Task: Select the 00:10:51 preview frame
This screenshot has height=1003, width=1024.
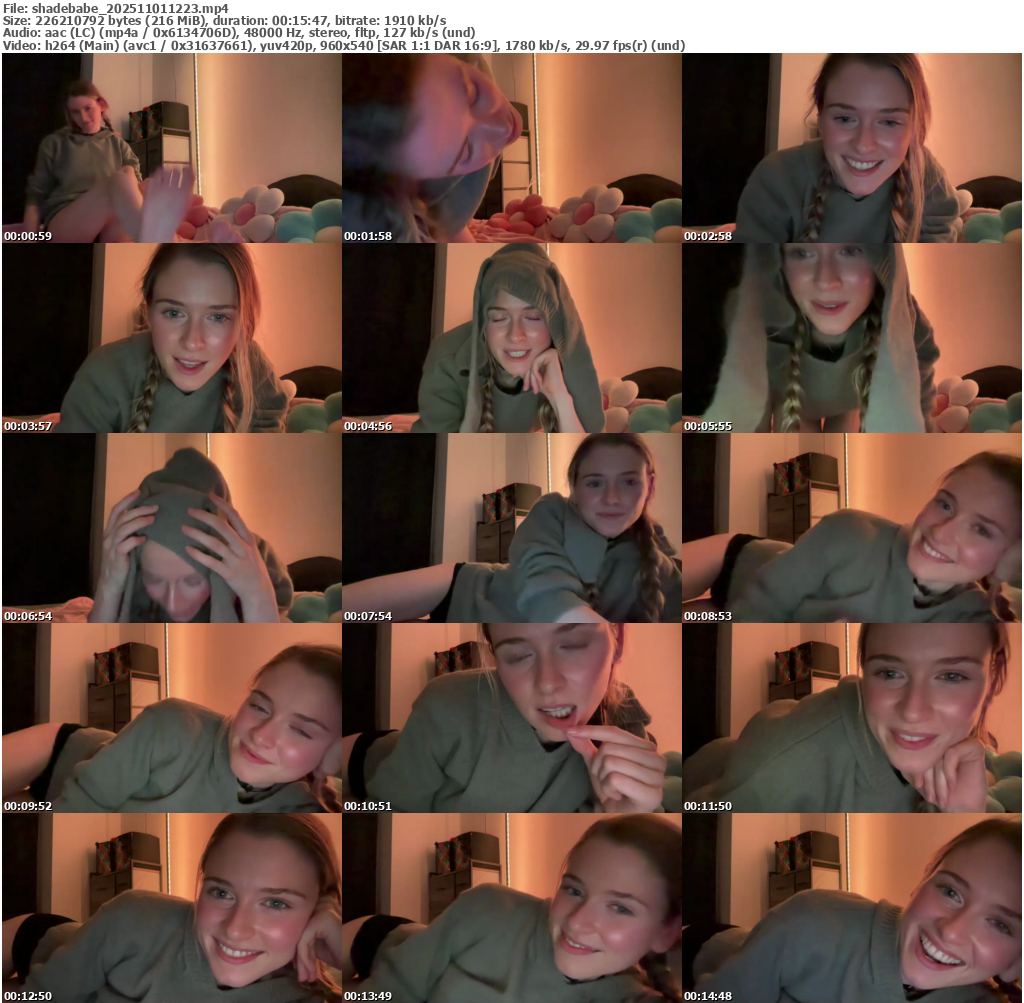Action: coord(511,718)
